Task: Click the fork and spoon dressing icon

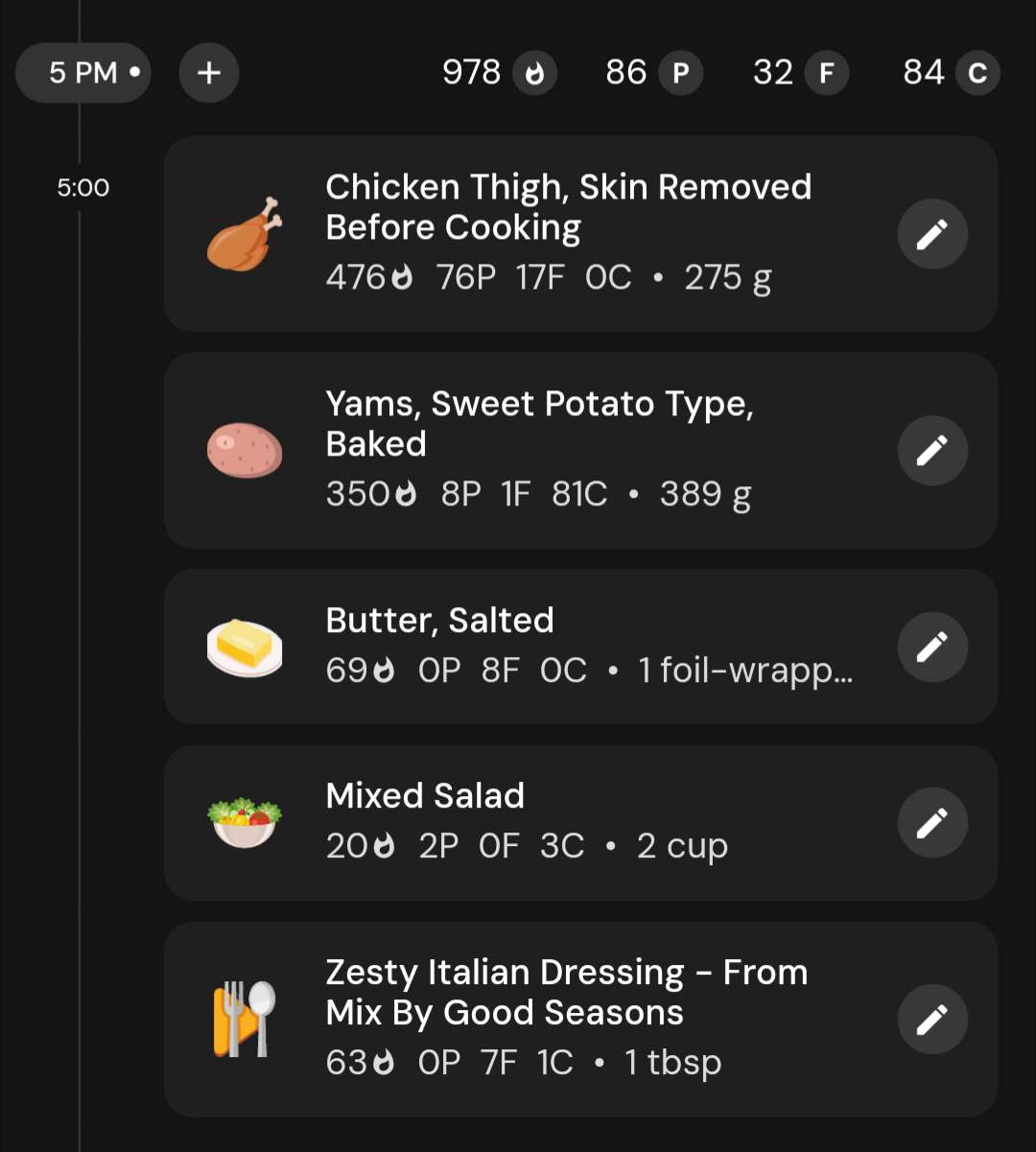Action: 245,1020
